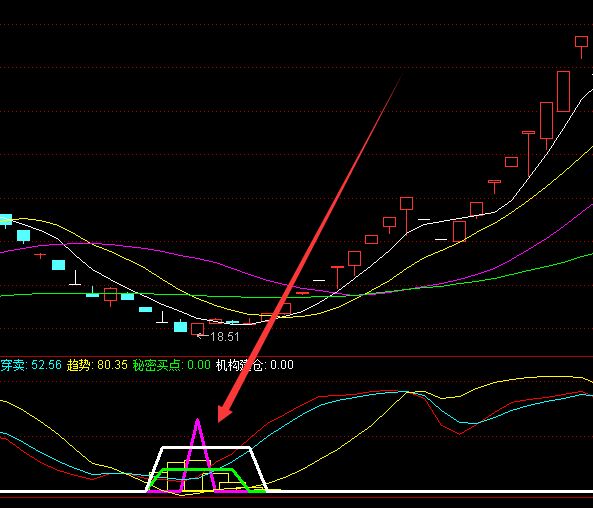Click the big red arrow's arrowhead

click(224, 413)
